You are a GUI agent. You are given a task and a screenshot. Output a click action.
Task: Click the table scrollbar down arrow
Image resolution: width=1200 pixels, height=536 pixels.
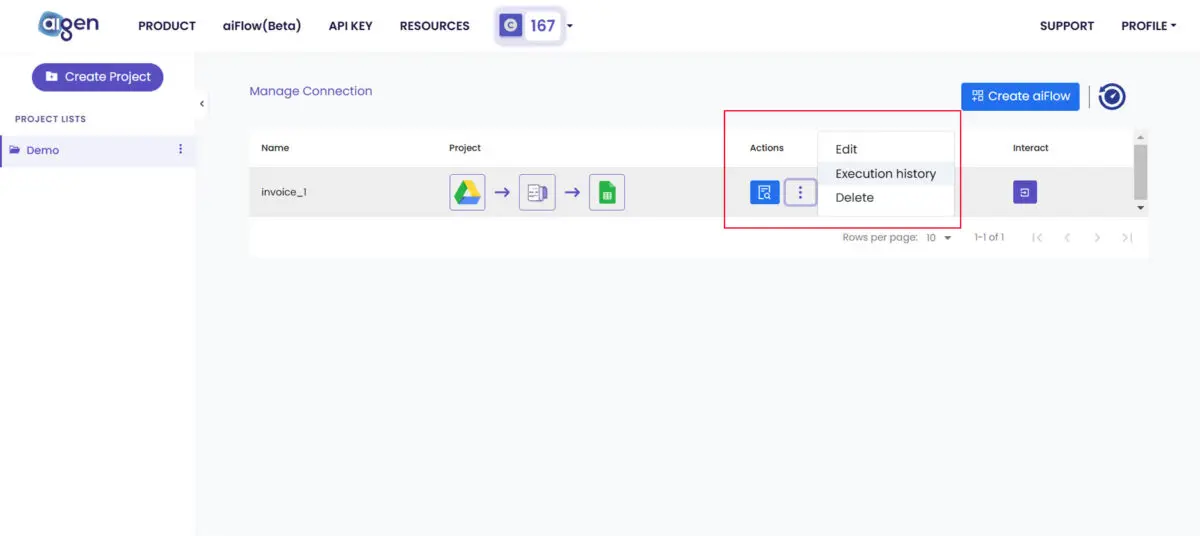pyautogui.click(x=1141, y=208)
